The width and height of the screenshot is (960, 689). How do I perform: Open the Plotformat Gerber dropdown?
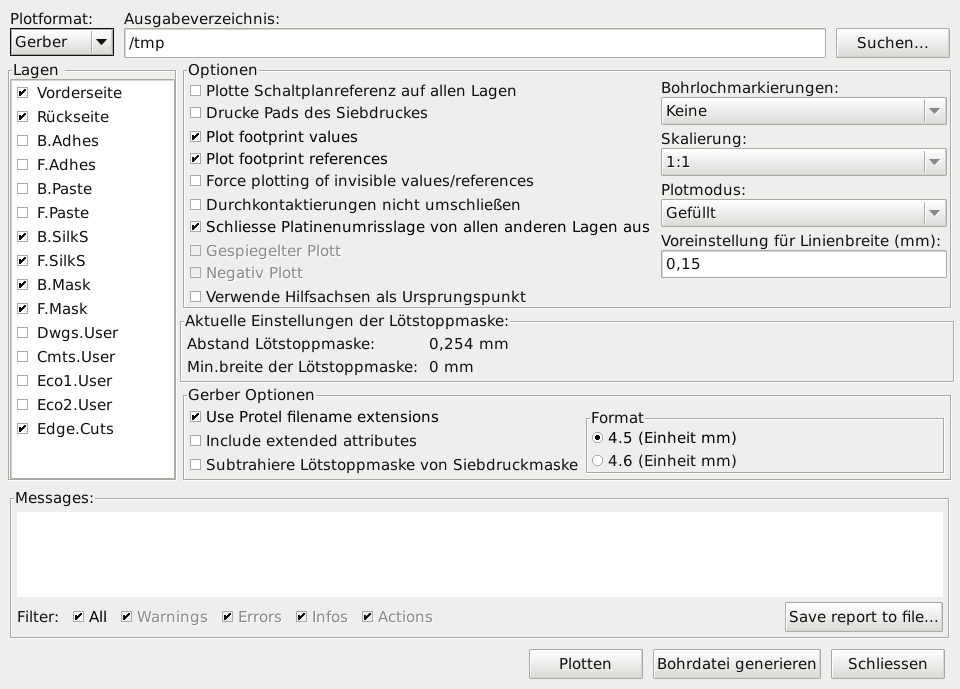click(61, 42)
